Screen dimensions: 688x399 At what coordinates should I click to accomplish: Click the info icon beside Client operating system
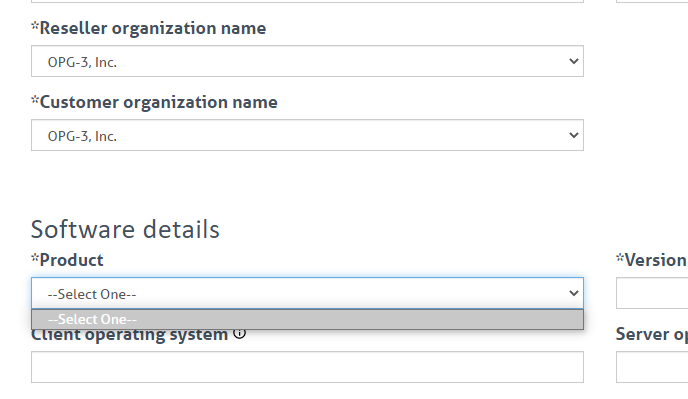coord(240,333)
